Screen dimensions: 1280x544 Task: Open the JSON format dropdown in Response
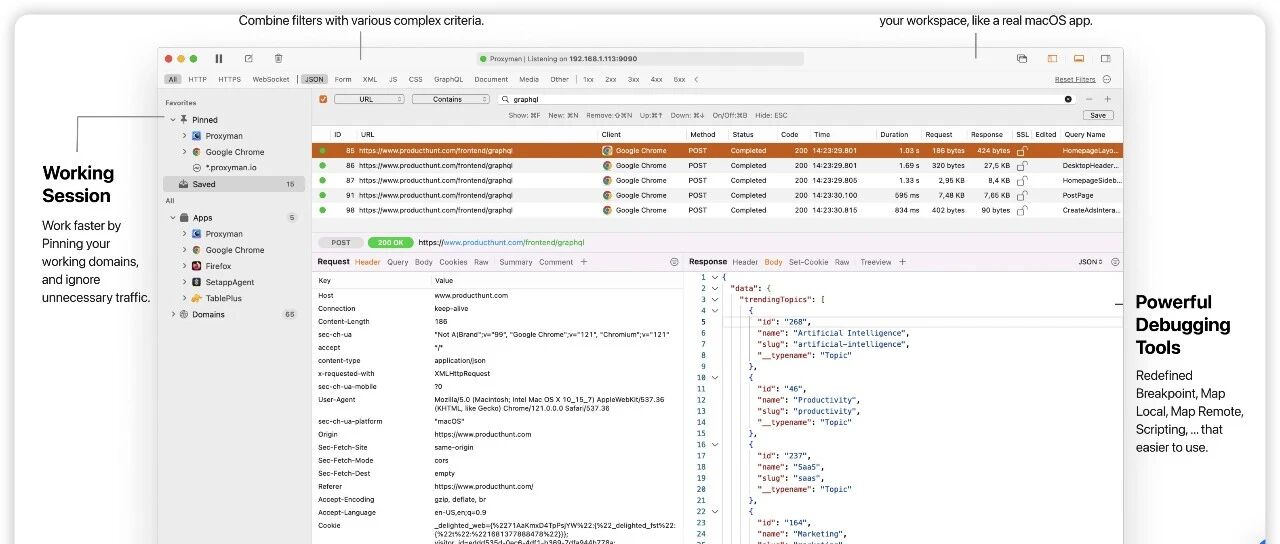[1090, 262]
